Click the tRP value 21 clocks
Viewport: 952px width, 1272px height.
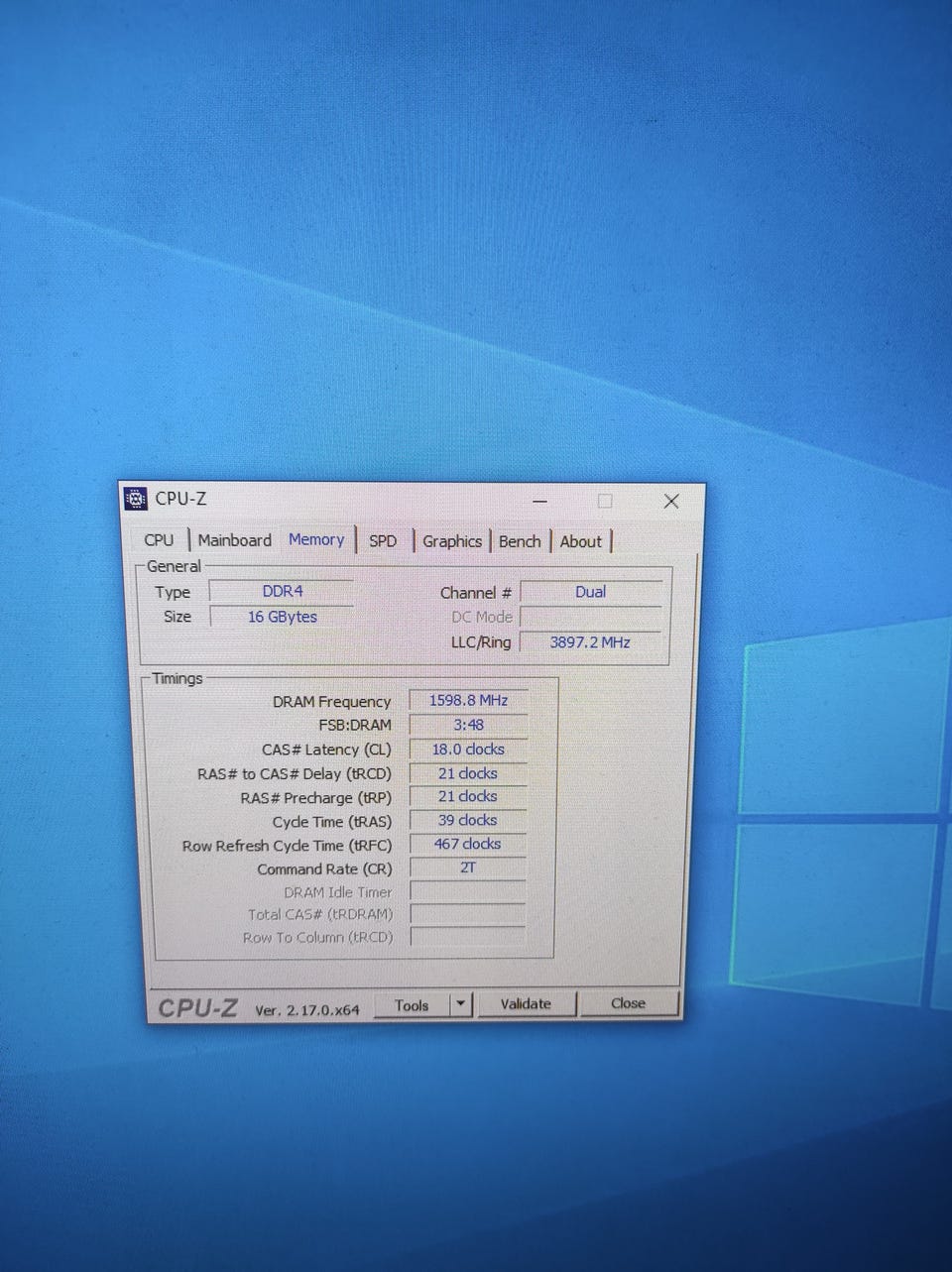[x=468, y=796]
